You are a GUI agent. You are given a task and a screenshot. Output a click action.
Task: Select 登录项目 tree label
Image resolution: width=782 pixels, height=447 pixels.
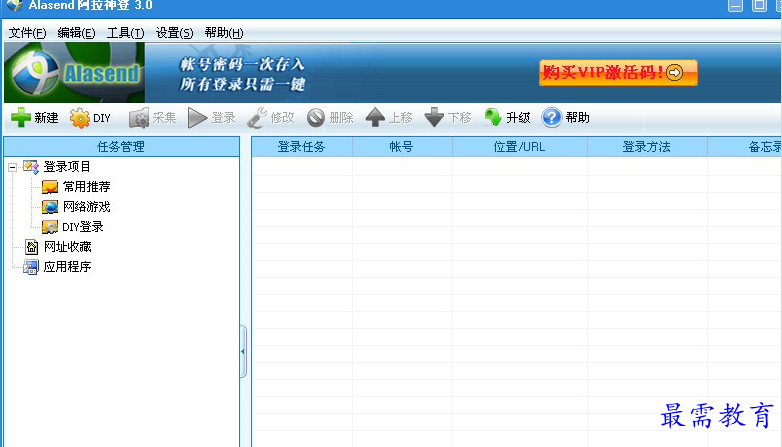tap(67, 167)
